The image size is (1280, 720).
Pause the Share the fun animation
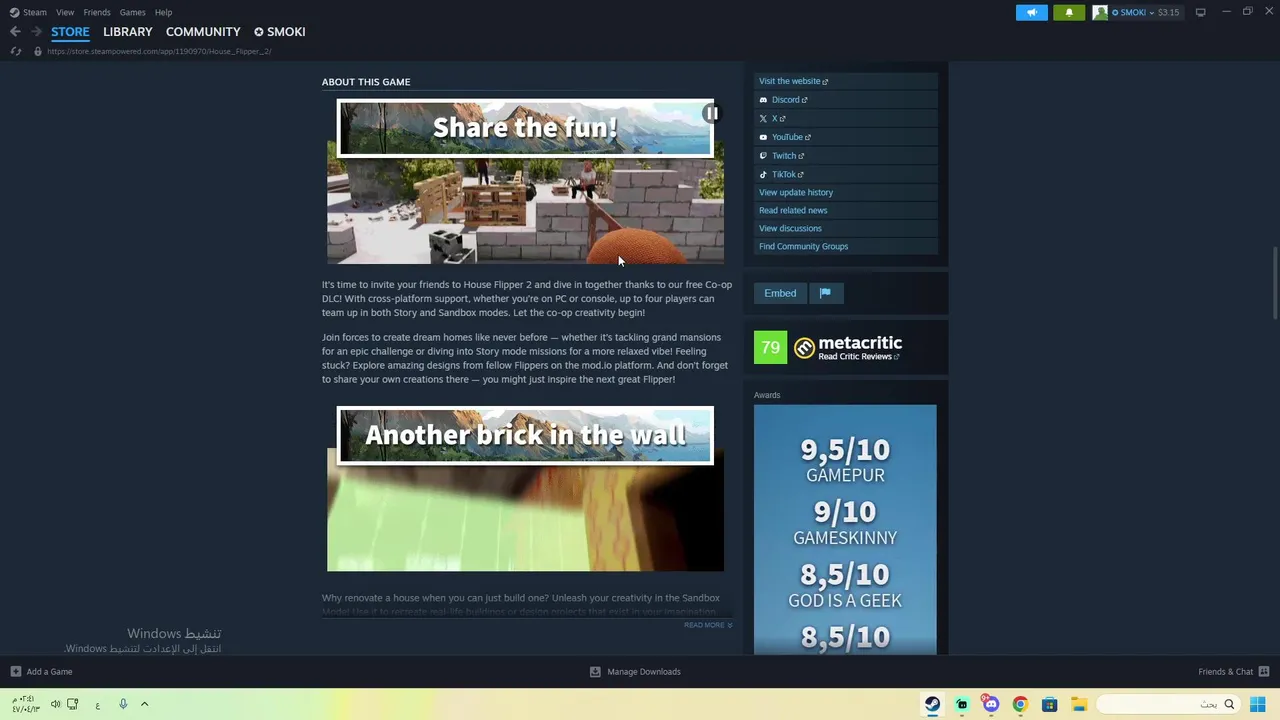(711, 113)
